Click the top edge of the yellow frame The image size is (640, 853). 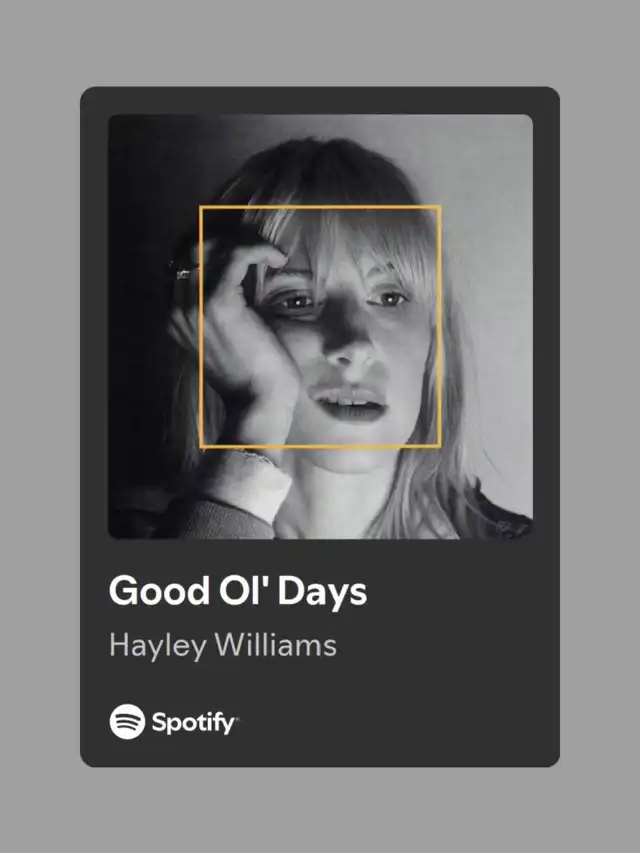(320, 207)
